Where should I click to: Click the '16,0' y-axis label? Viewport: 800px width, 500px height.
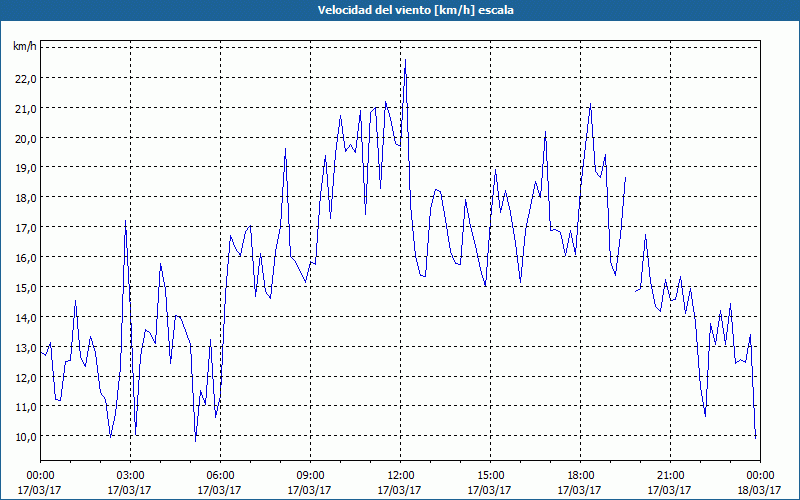point(25,258)
